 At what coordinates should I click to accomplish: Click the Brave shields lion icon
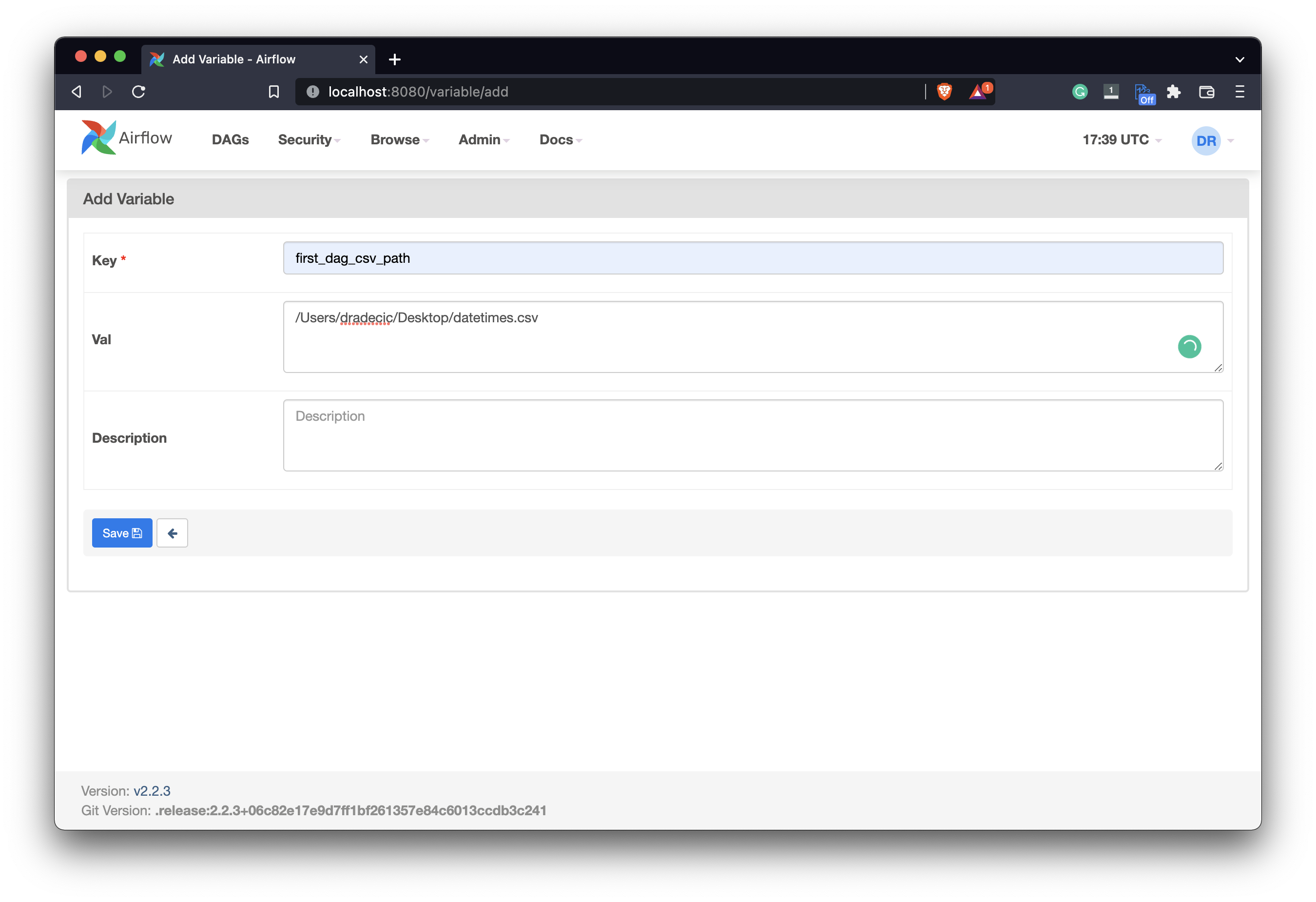click(944, 91)
